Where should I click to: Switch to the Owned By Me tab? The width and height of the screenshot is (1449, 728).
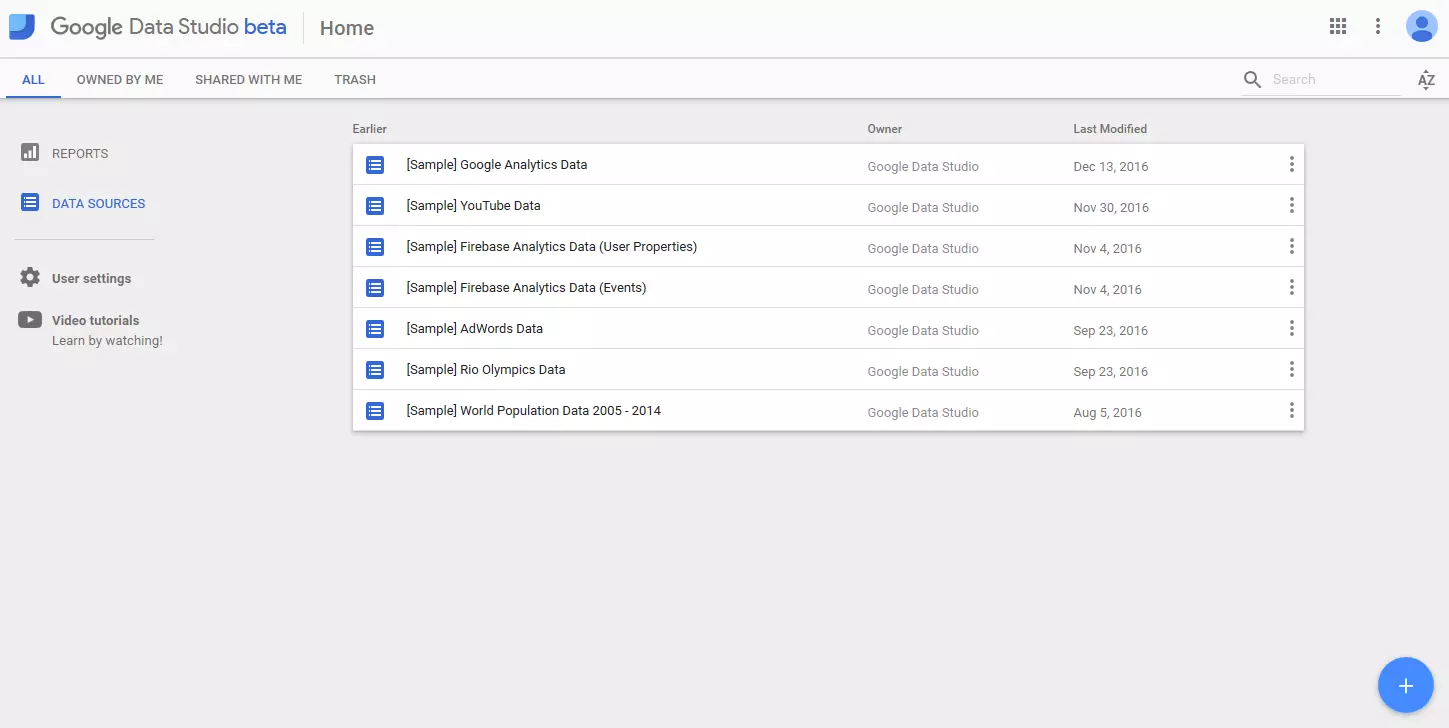(120, 80)
